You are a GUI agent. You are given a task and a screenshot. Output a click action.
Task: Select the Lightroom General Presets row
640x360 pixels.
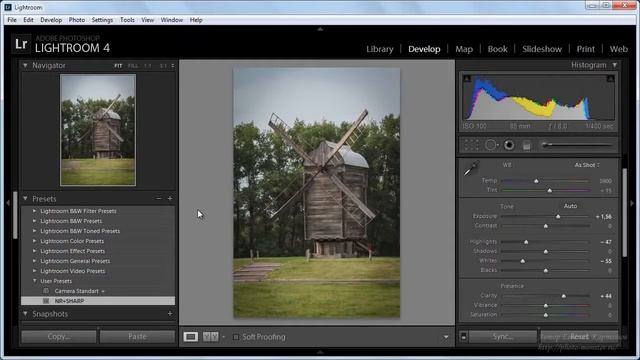tap(98, 261)
